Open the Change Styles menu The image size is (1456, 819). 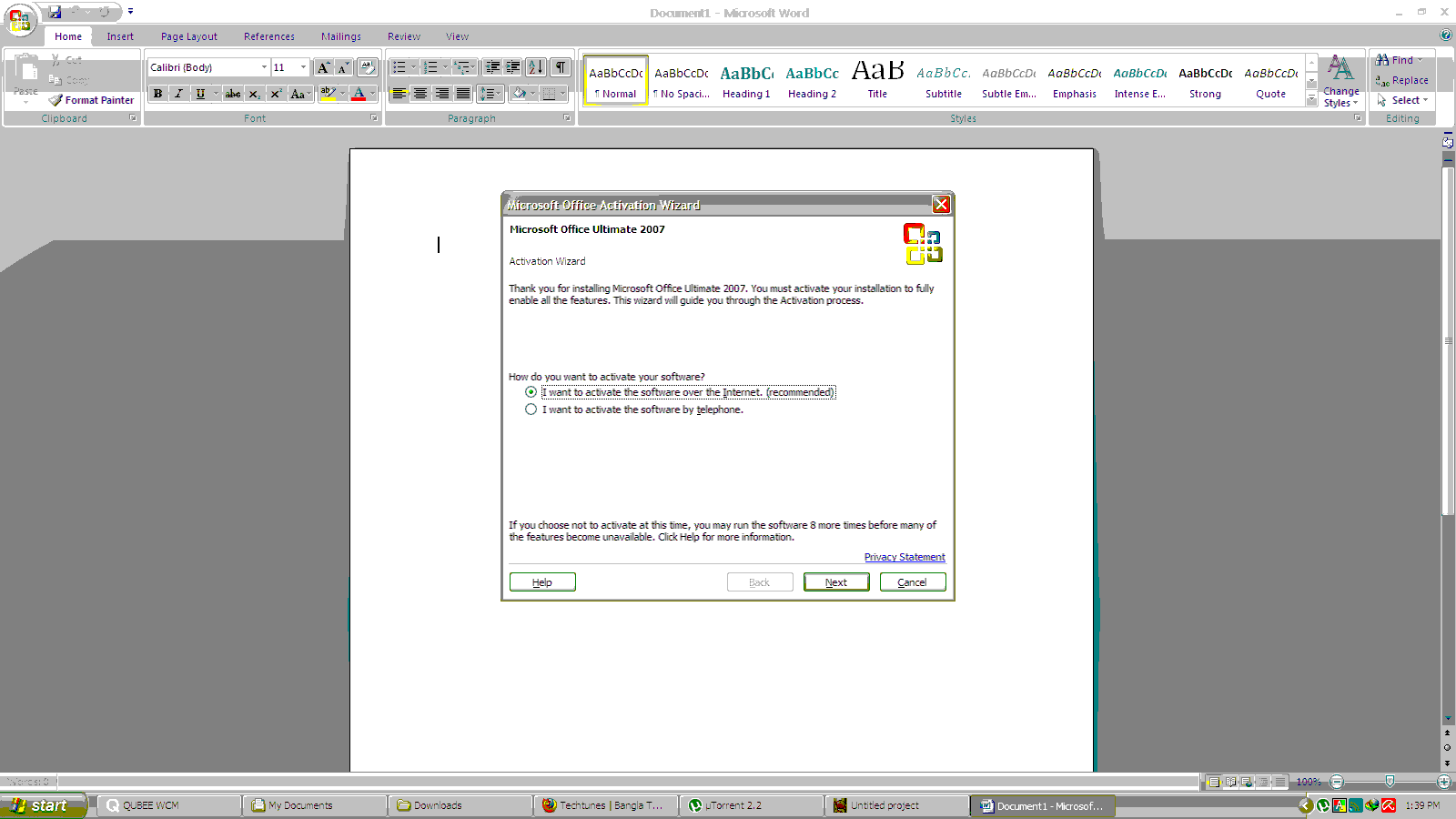1340,81
